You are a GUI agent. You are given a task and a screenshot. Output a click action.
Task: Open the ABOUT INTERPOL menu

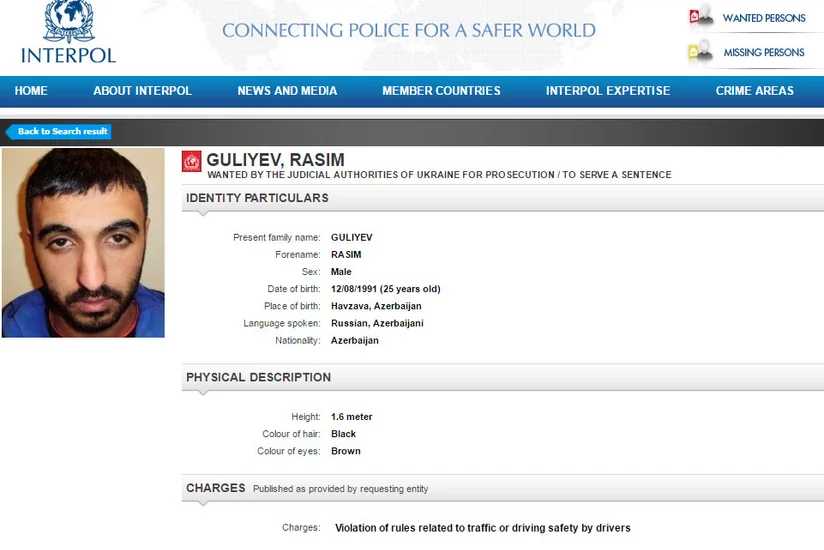[142, 91]
